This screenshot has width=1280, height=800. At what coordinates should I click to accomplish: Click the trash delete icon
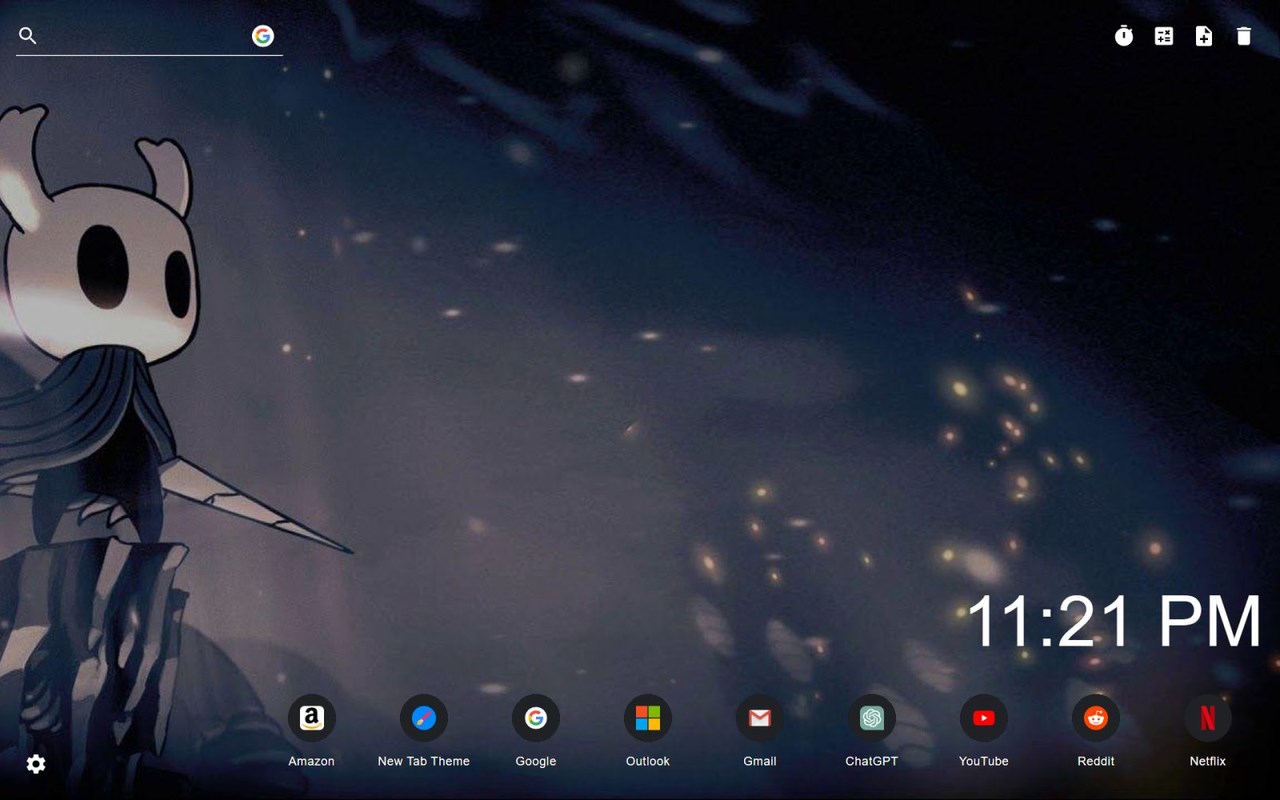pos(1244,36)
